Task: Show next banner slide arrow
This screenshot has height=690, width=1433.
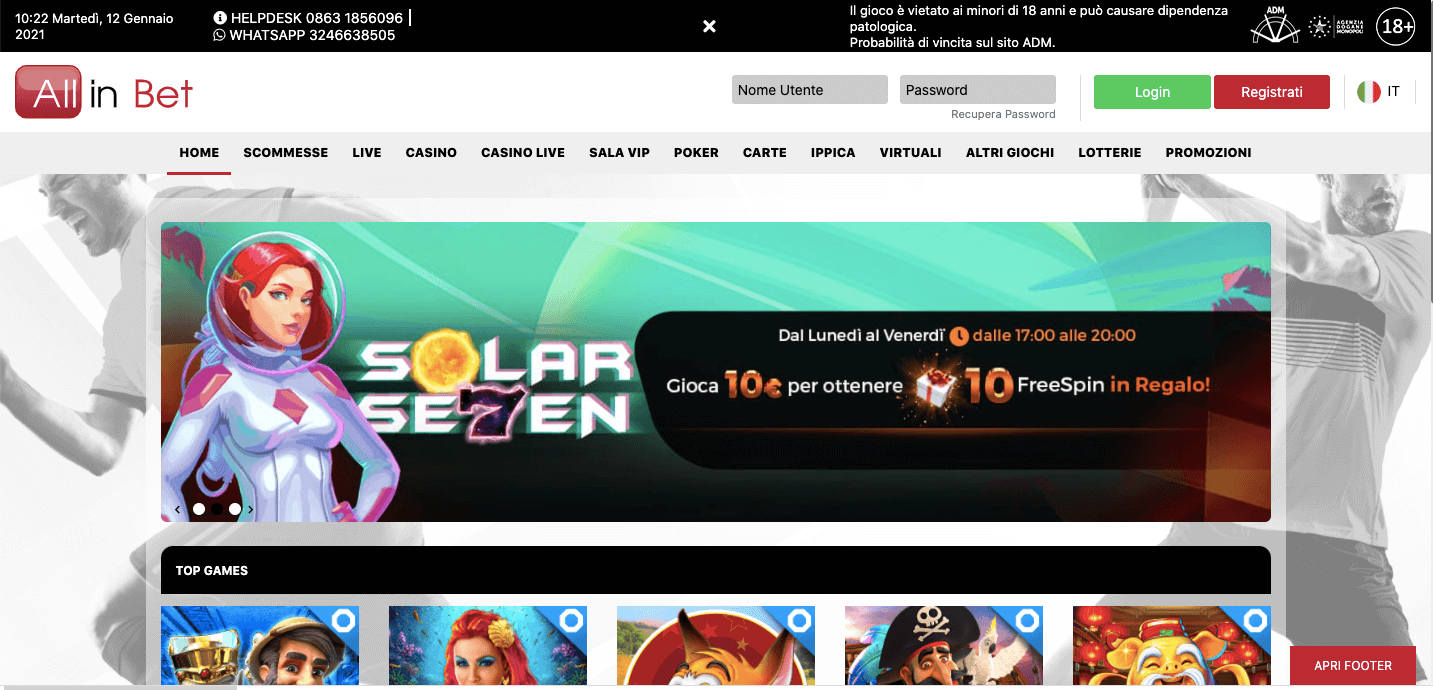Action: 250,509
